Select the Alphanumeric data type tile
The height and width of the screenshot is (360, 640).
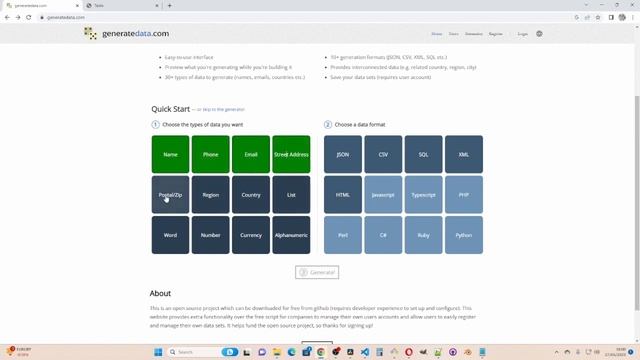[291, 235]
